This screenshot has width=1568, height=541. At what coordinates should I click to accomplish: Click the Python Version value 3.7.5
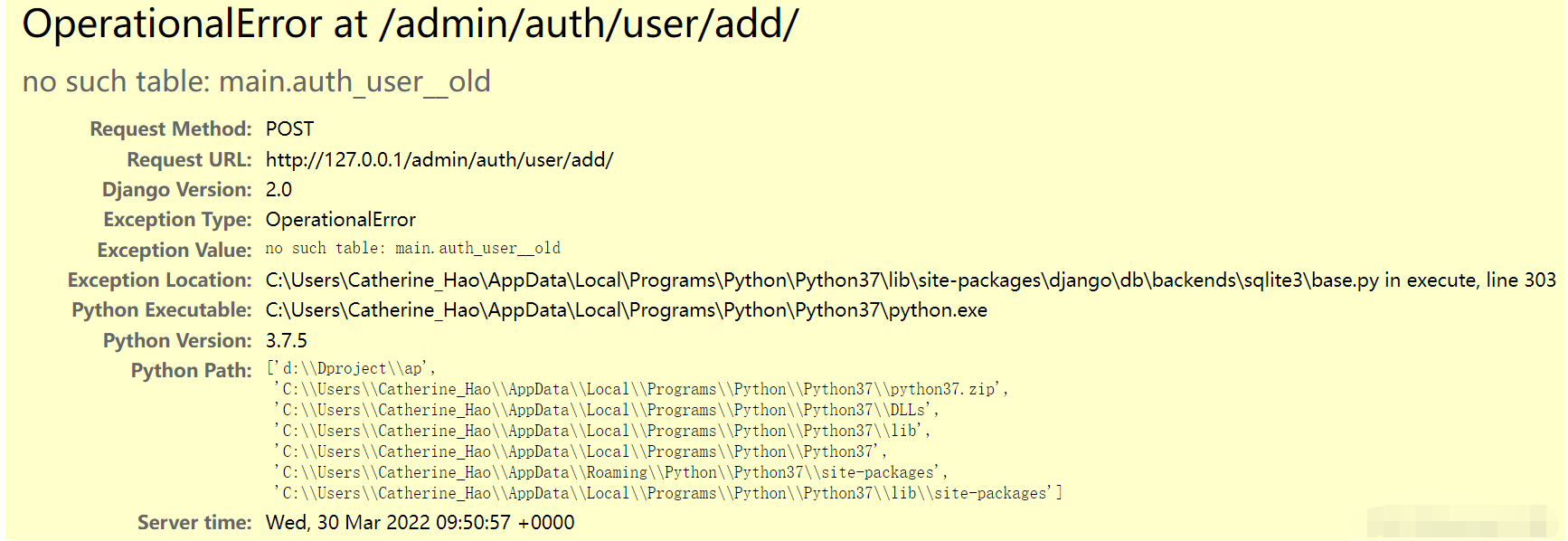[286, 341]
